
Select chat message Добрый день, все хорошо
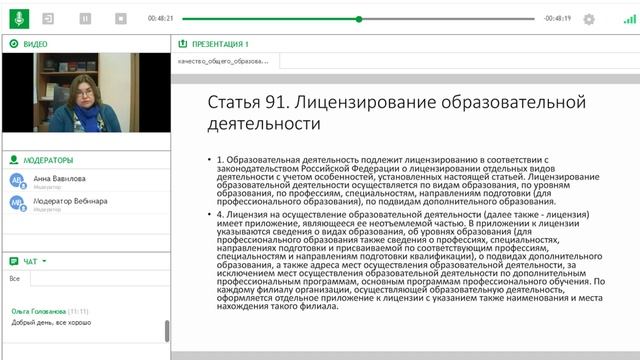51,322
